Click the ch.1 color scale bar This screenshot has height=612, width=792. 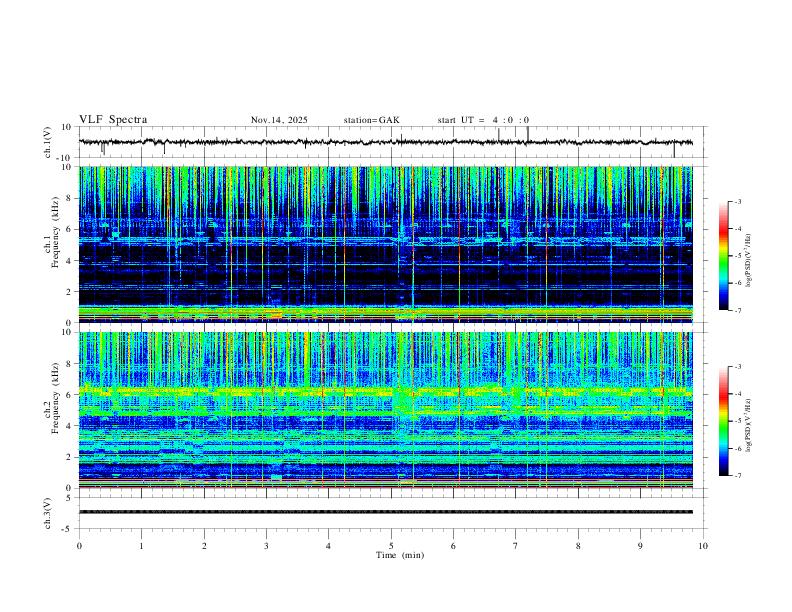[723, 256]
